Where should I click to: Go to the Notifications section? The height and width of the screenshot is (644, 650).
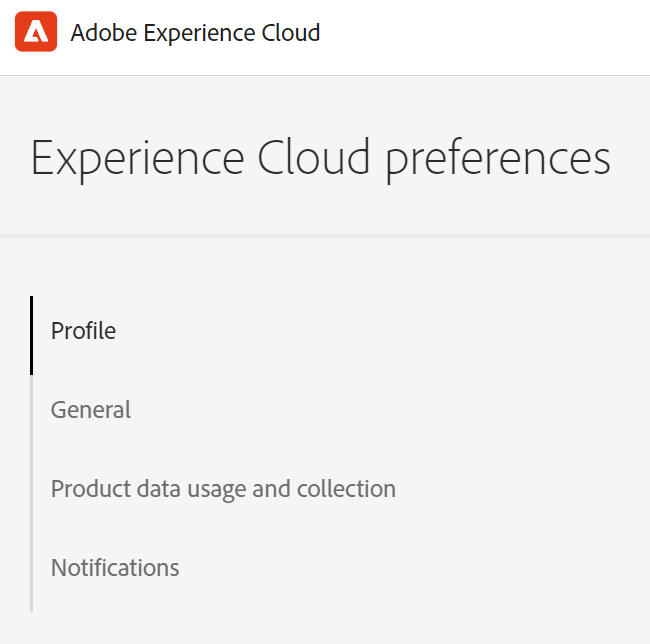coord(115,568)
